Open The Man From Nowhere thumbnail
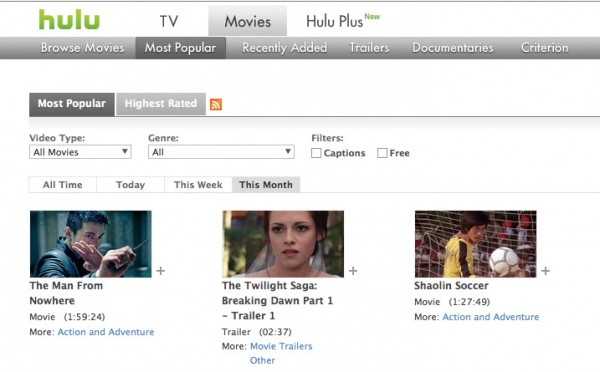Screen dimensions: 600x372 91,244
